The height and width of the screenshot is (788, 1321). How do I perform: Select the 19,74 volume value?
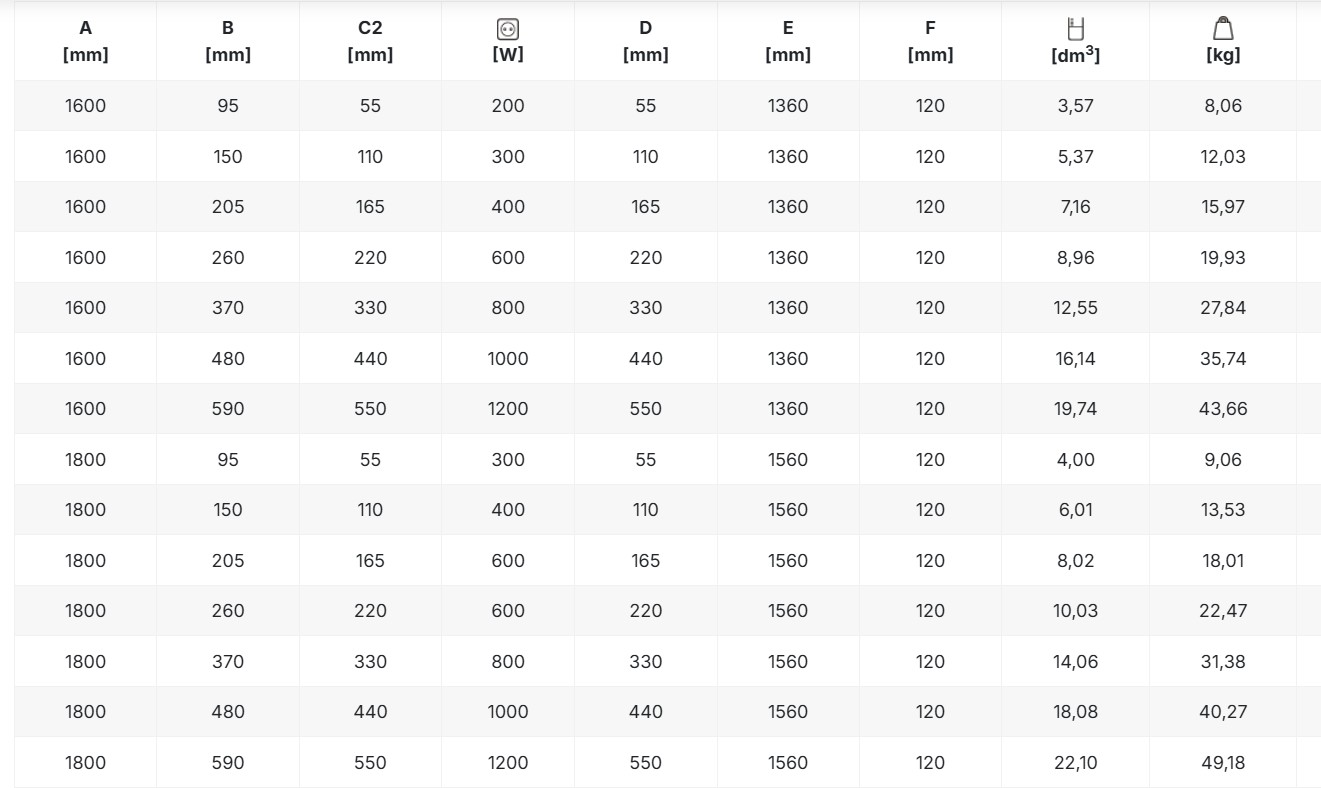click(x=1075, y=409)
